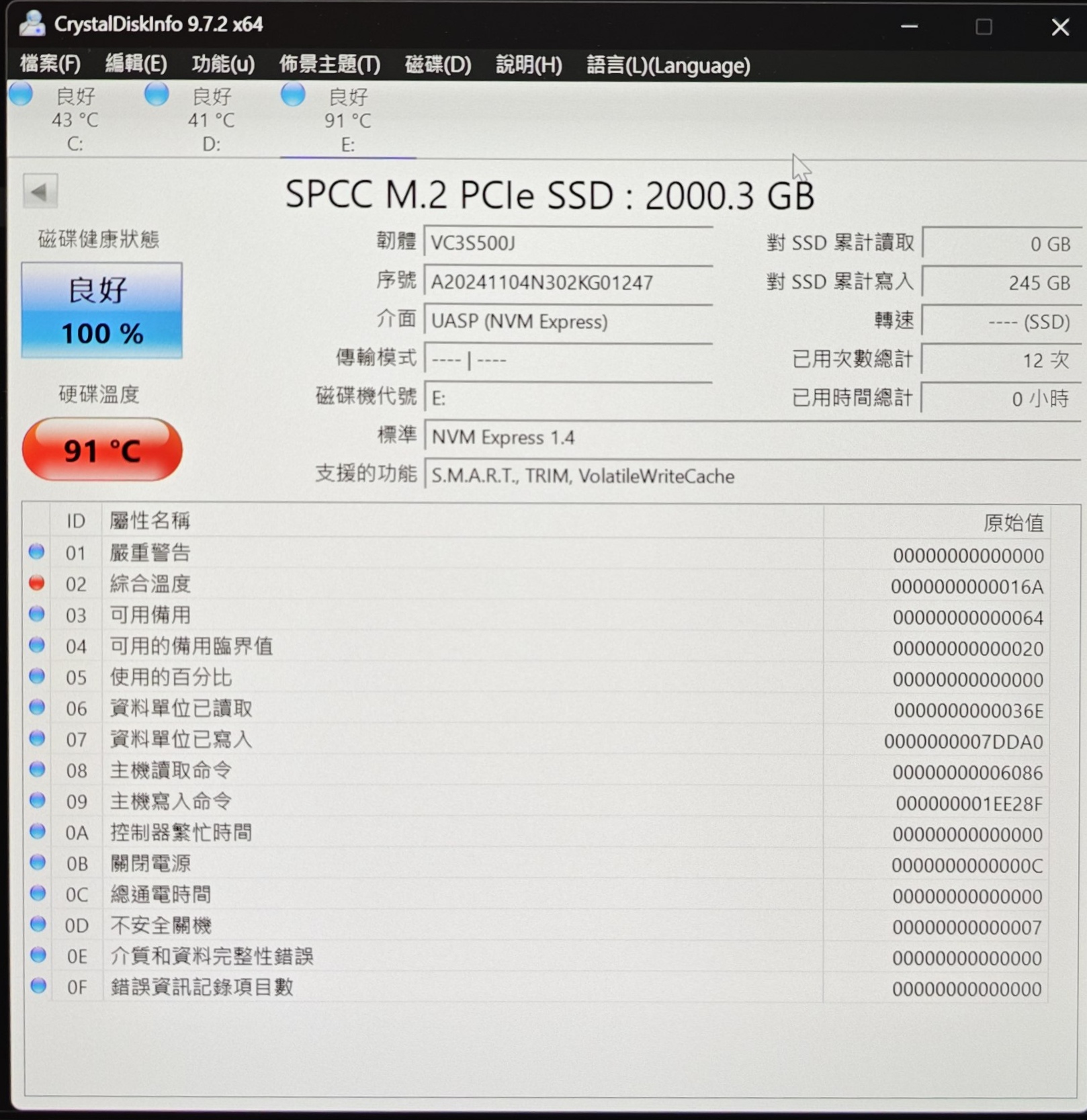Screen dimensions: 1087x1120
Task: Open the 檔案(F) menu
Action: coord(50,64)
